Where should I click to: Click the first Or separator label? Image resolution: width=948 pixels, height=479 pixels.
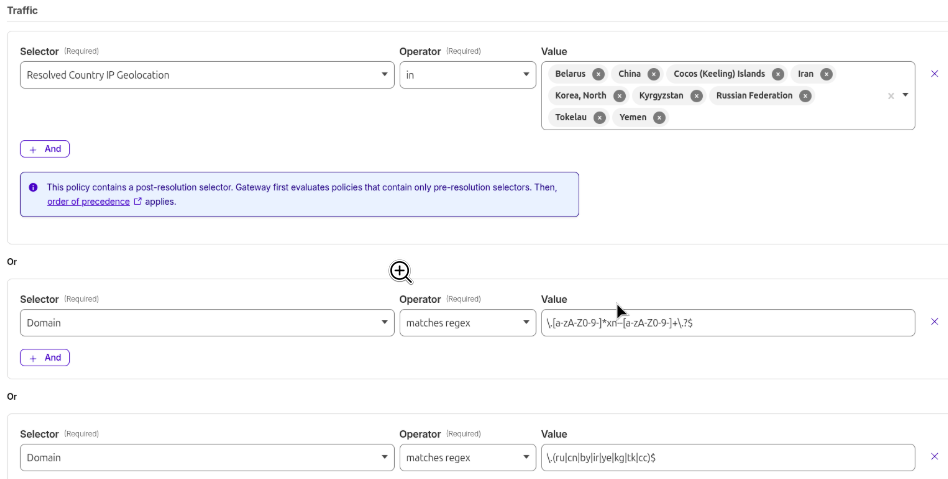(x=11, y=262)
